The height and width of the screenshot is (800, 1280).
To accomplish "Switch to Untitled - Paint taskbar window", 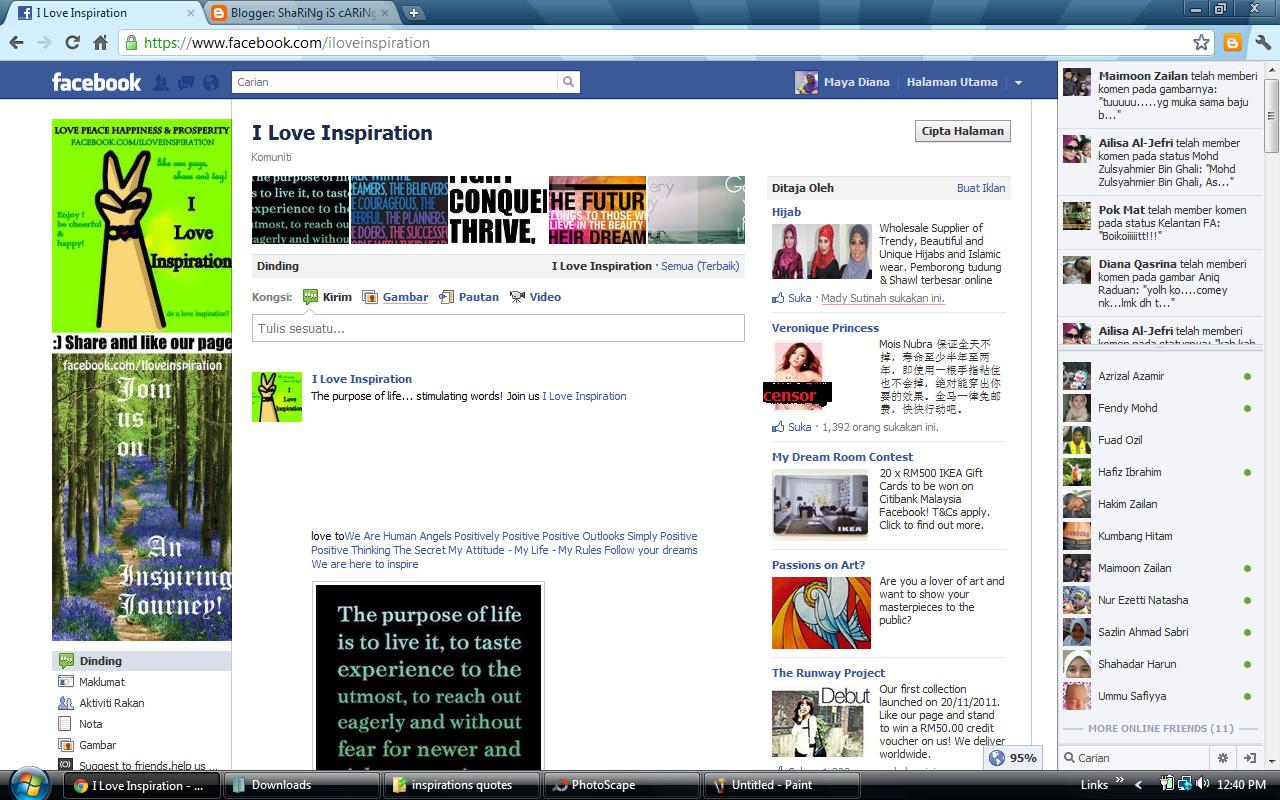I will click(x=781, y=785).
